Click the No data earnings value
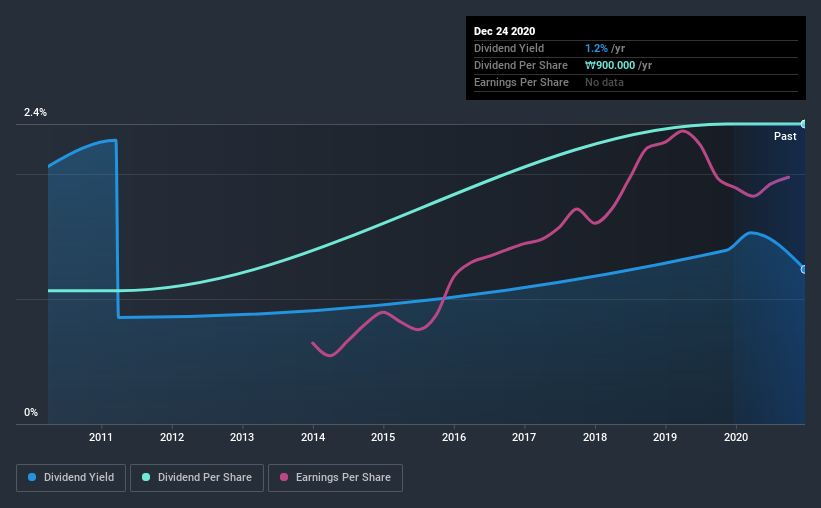This screenshot has height=508, width=821. pos(604,82)
